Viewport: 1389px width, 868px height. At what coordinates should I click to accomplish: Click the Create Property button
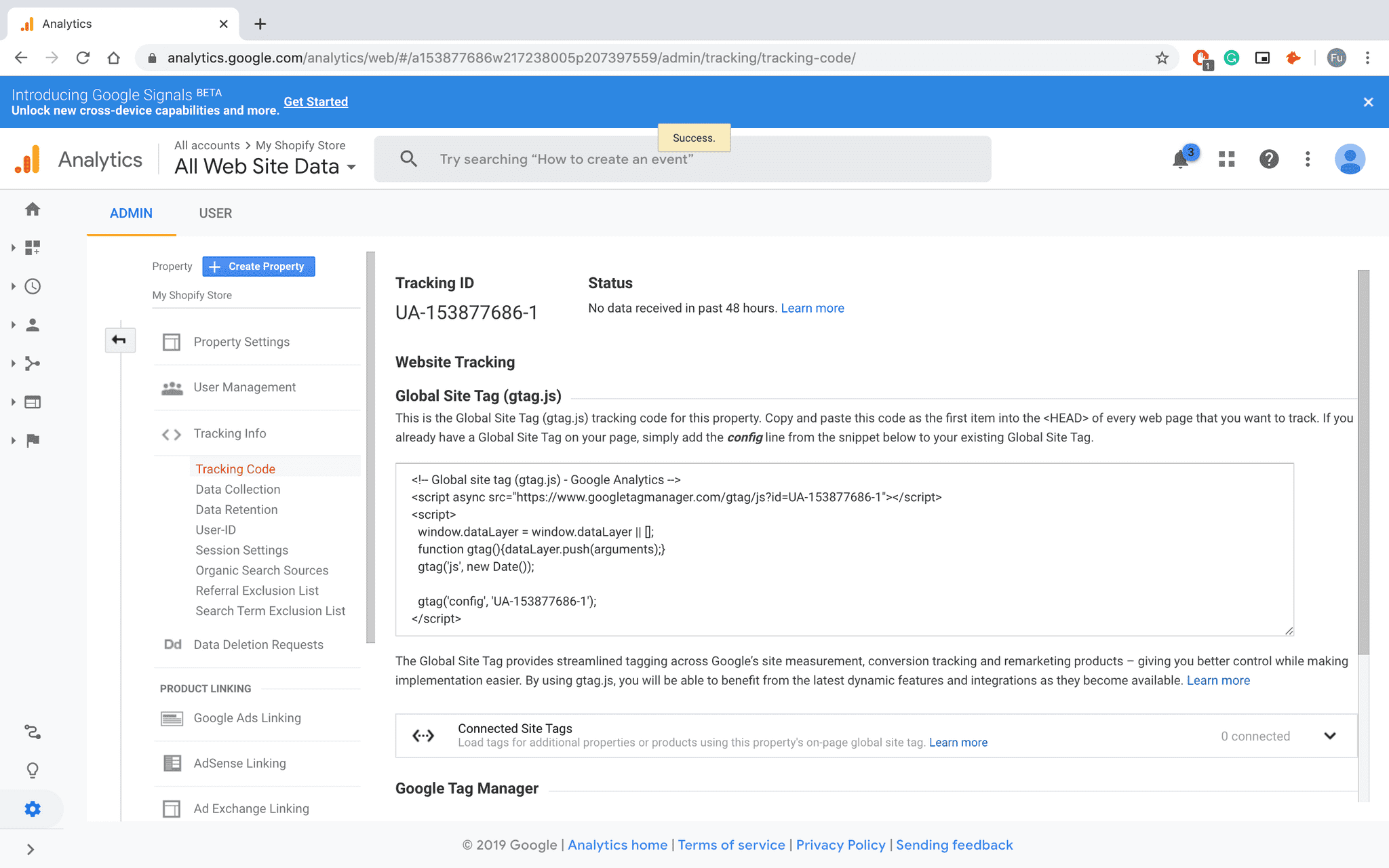point(258,267)
